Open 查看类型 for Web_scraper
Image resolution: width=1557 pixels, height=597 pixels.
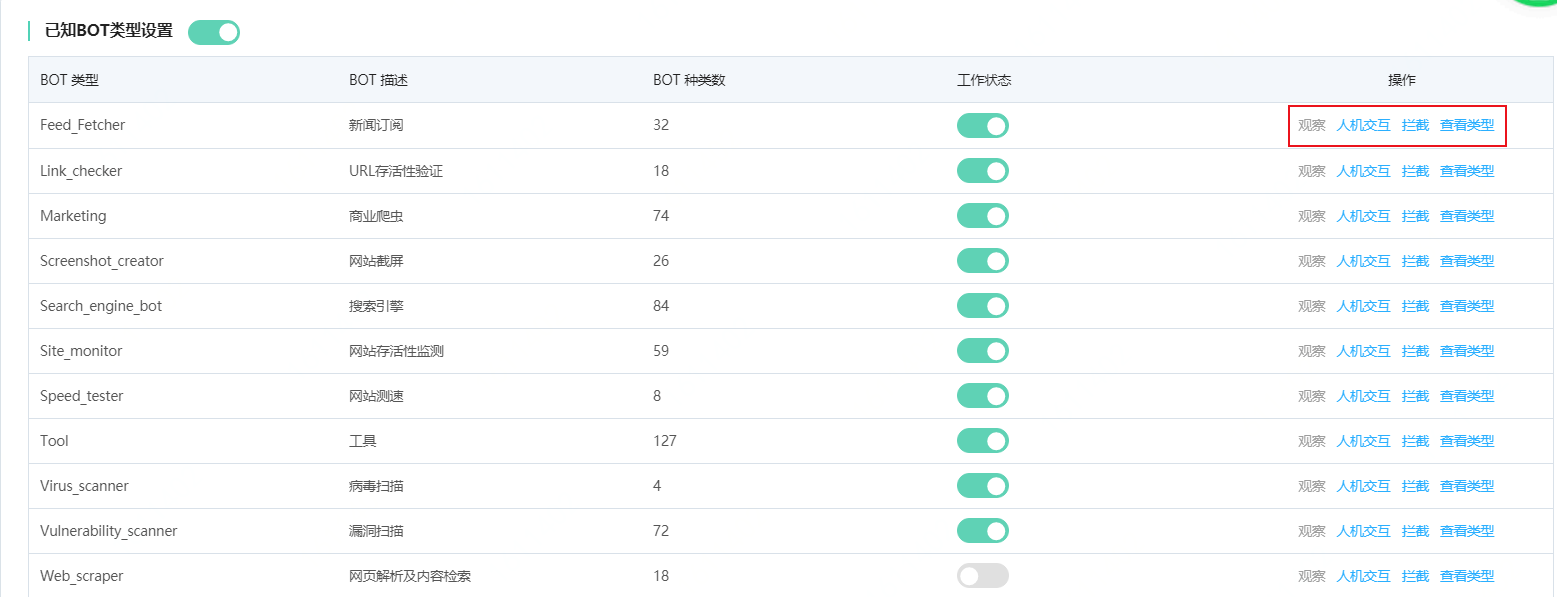tap(1467, 576)
